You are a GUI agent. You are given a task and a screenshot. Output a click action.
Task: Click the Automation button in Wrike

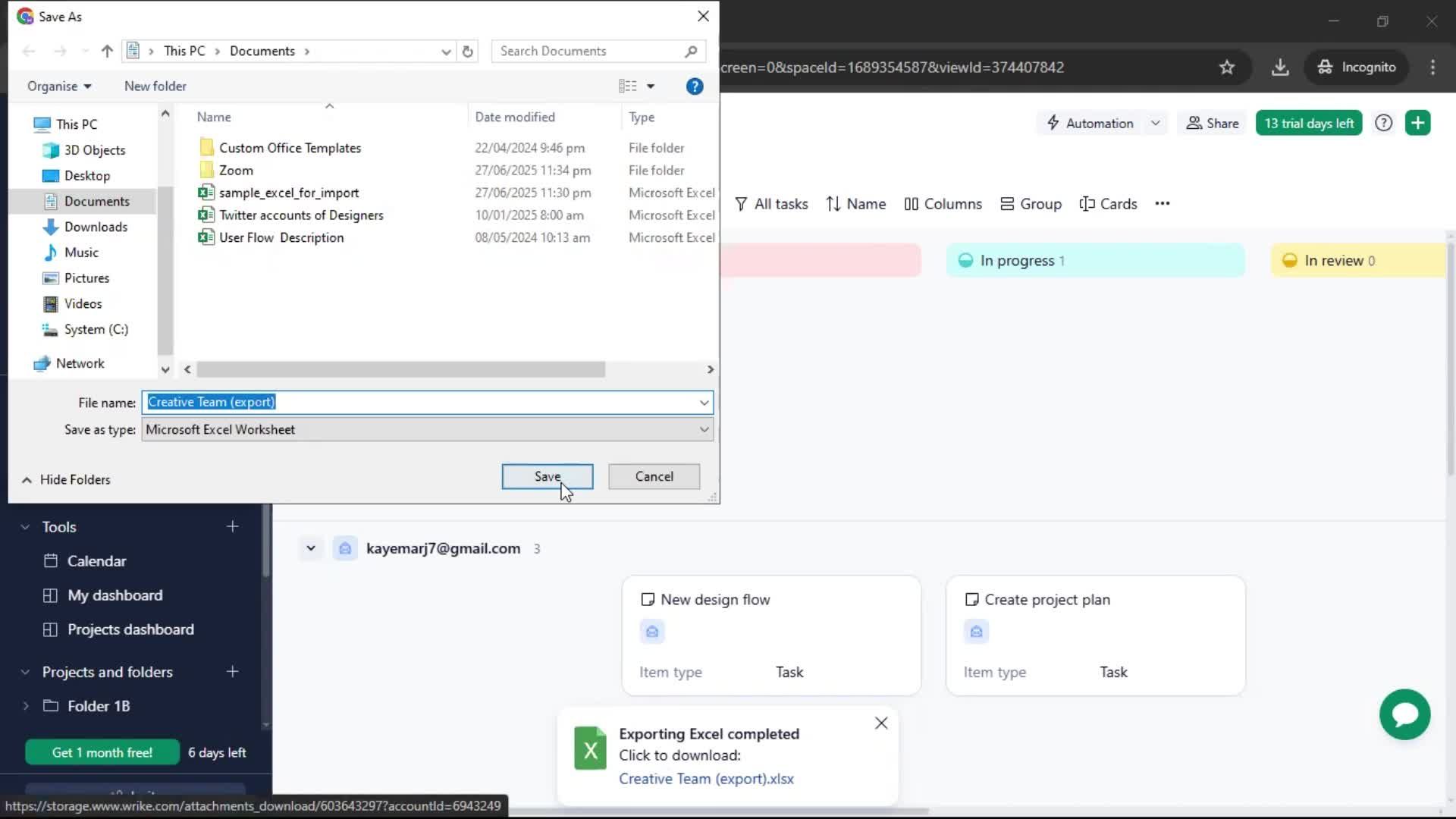tap(1090, 123)
